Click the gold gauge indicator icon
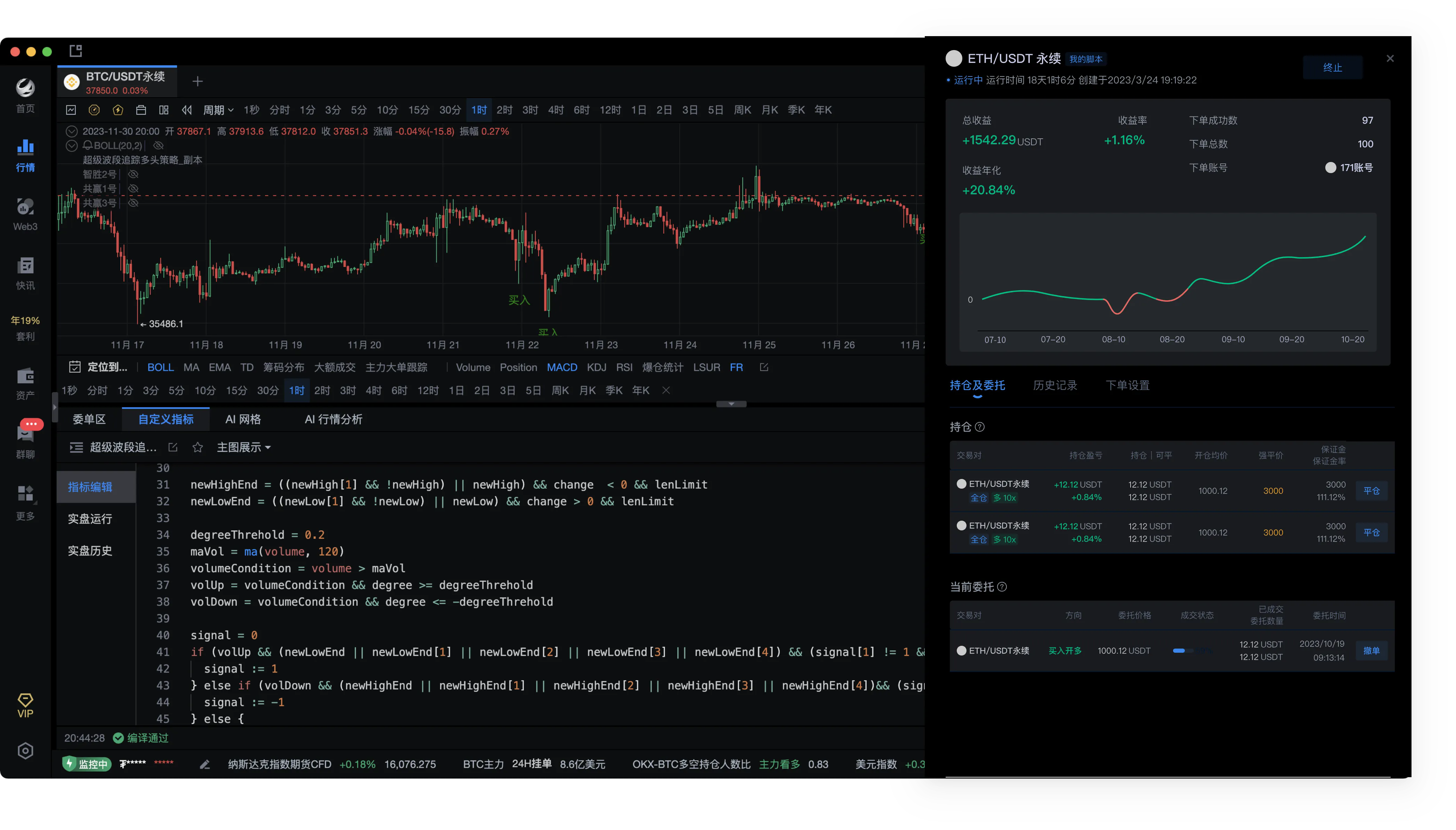Image resolution: width=1456 pixels, height=830 pixels. click(x=94, y=109)
